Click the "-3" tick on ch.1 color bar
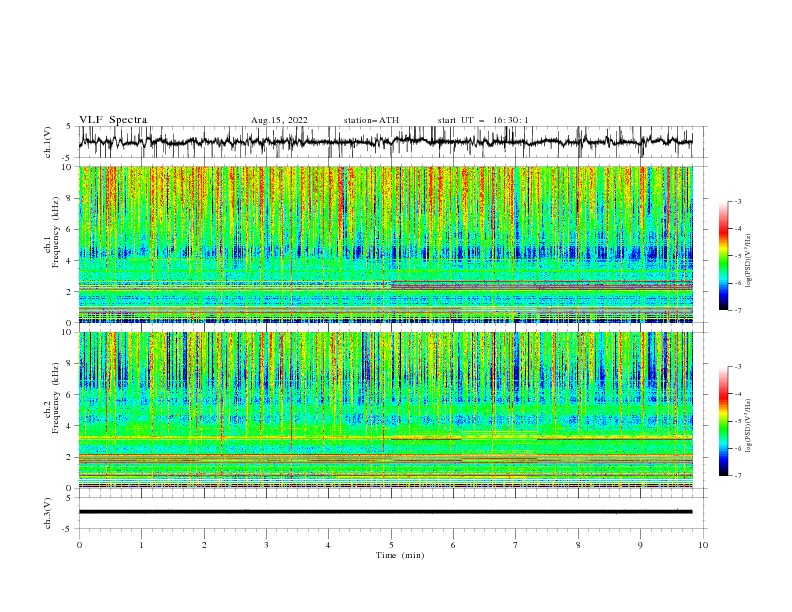Viewport: 792px width, 612px height. coord(737,201)
